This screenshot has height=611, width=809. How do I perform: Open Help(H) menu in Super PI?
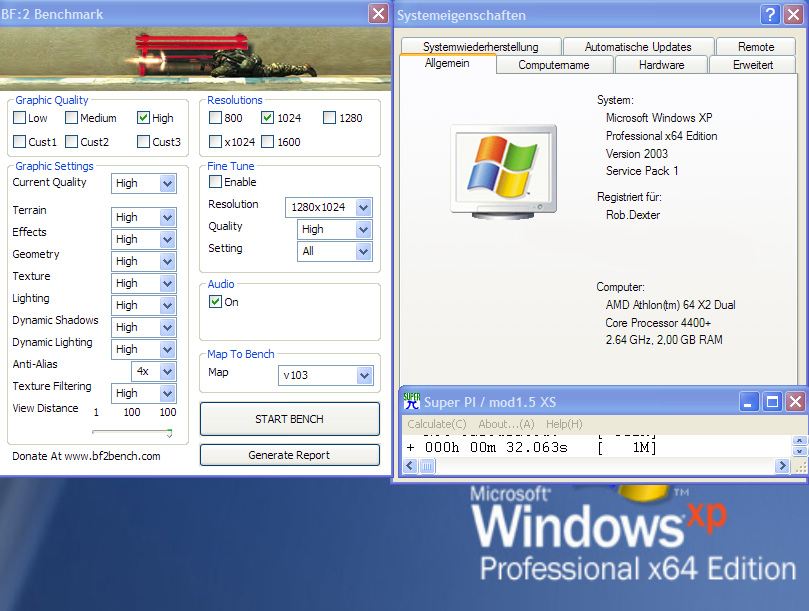tap(564, 424)
